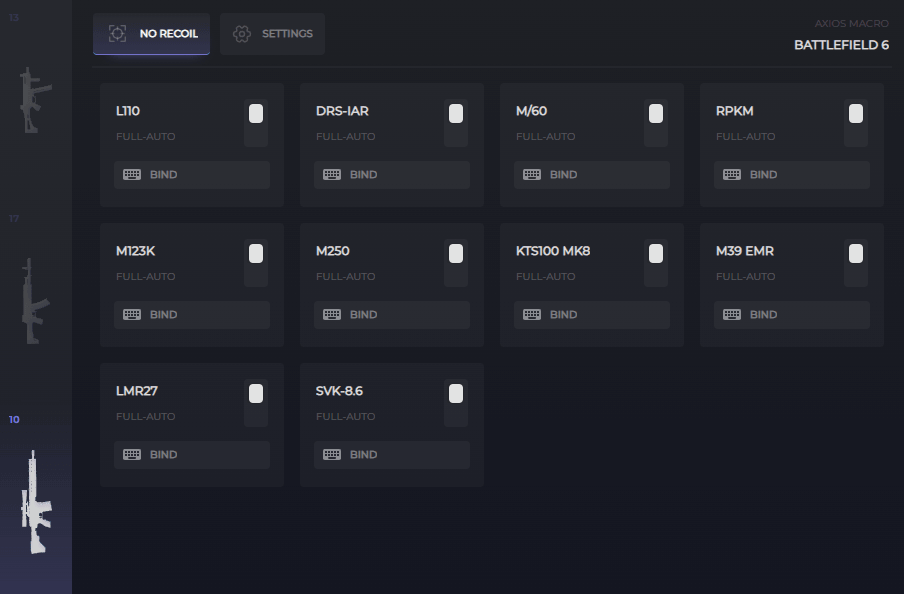Click the BIND button for DRS-IAR

pos(392,175)
